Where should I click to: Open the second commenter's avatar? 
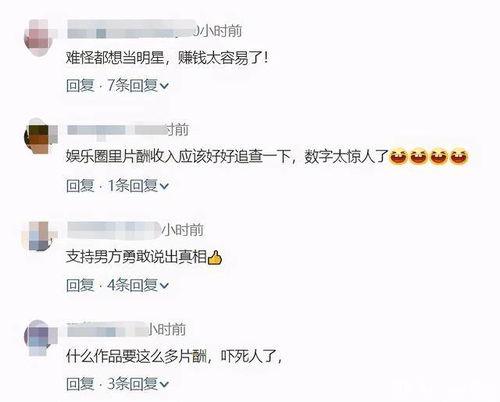39,138
